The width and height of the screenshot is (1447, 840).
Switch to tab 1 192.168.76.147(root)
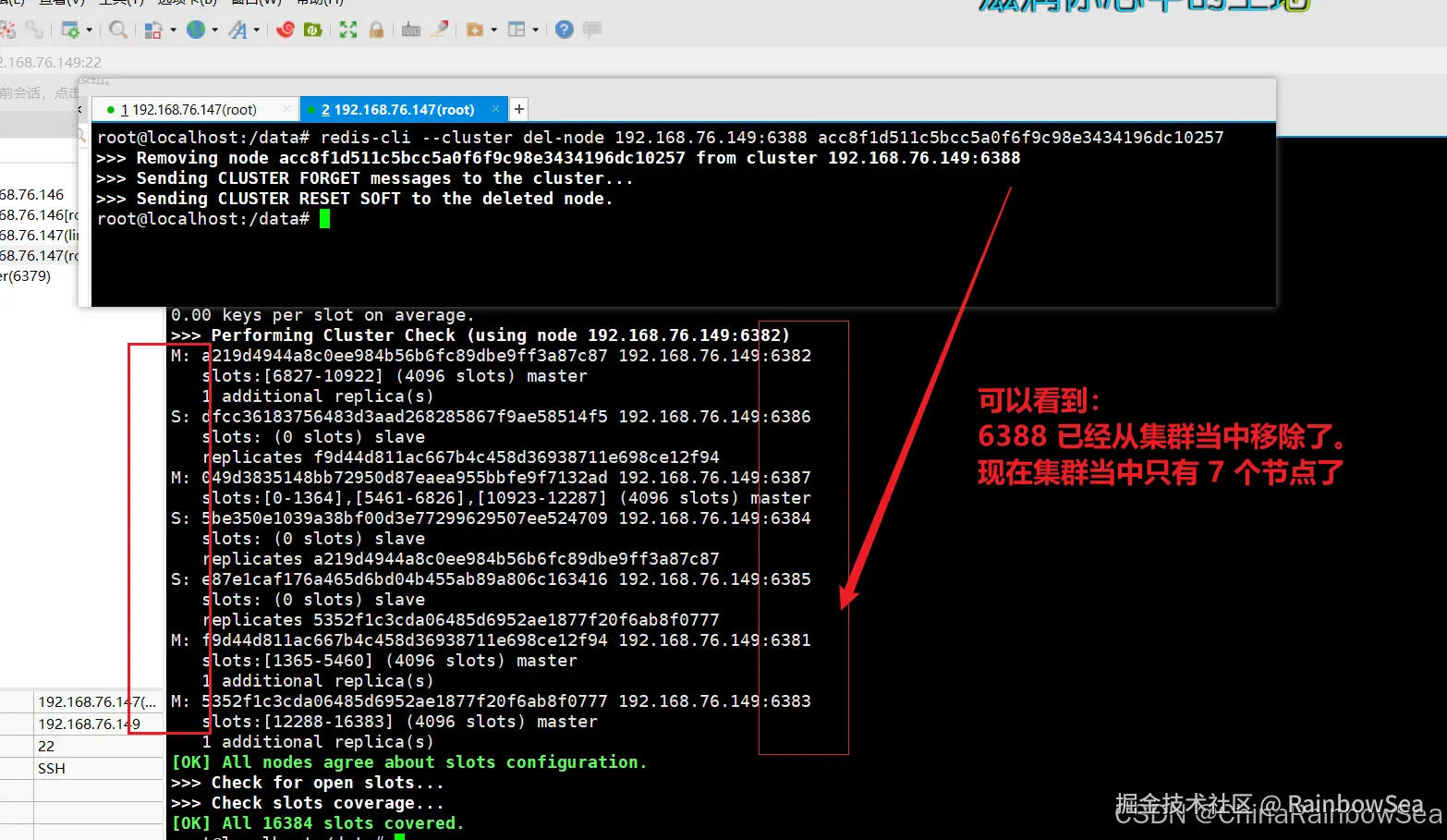coord(194,109)
